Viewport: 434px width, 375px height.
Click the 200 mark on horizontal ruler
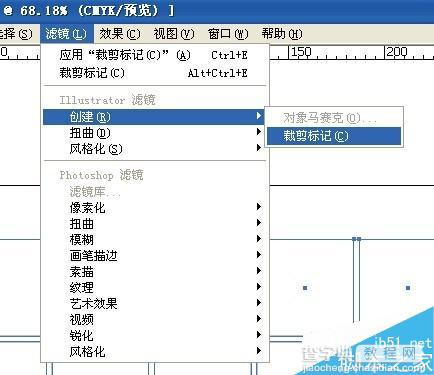click(397, 52)
